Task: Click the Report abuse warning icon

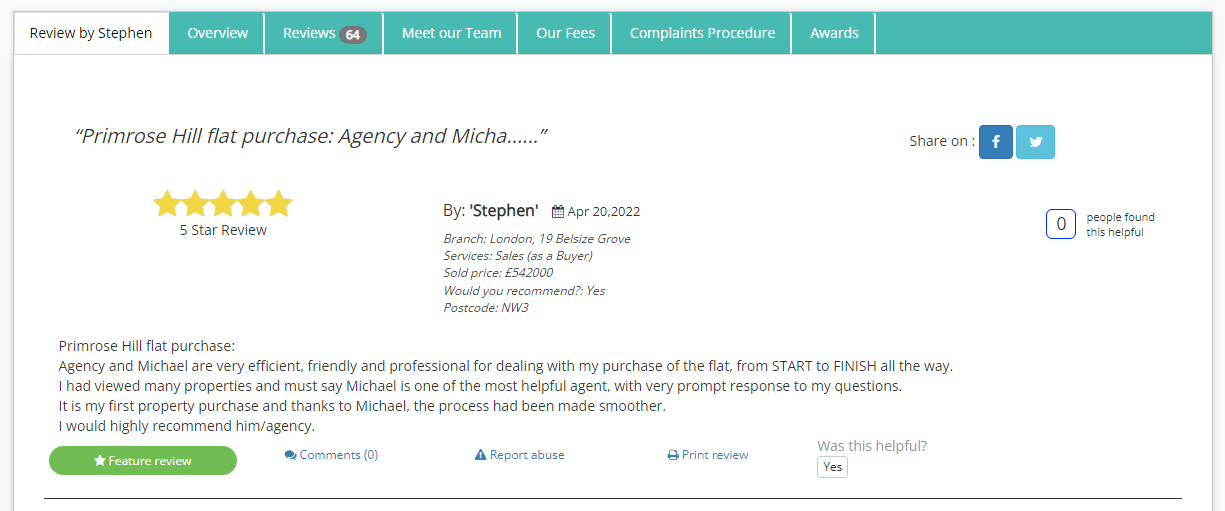Action: pos(480,455)
